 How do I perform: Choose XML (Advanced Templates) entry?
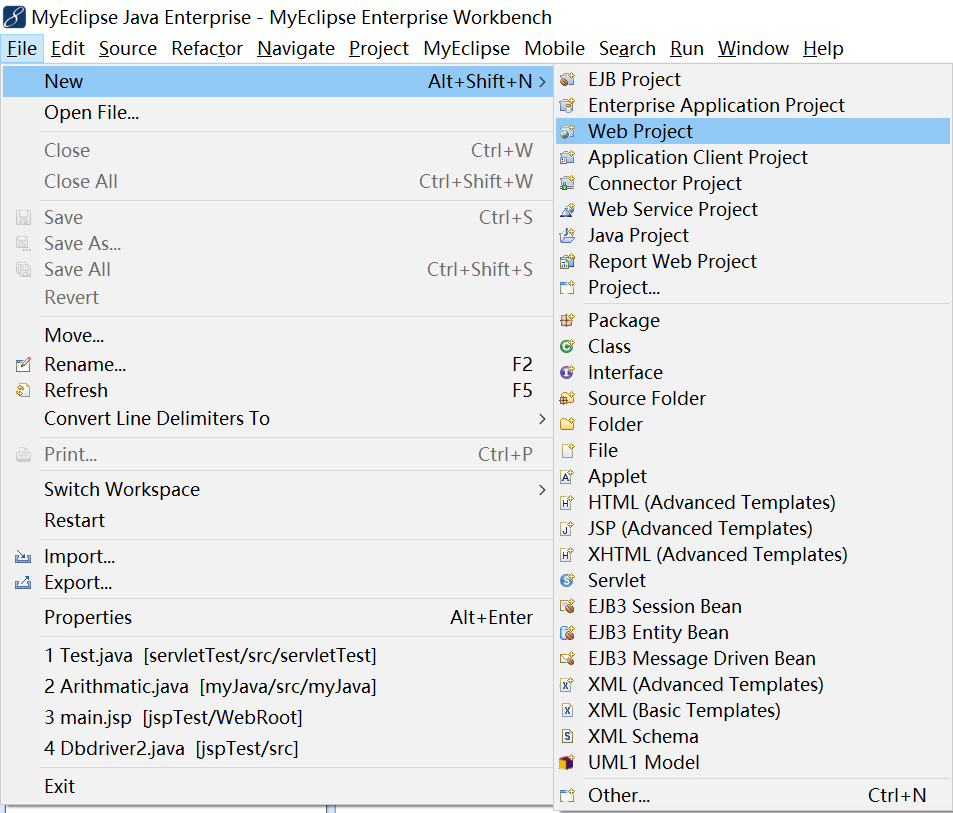pos(753,685)
